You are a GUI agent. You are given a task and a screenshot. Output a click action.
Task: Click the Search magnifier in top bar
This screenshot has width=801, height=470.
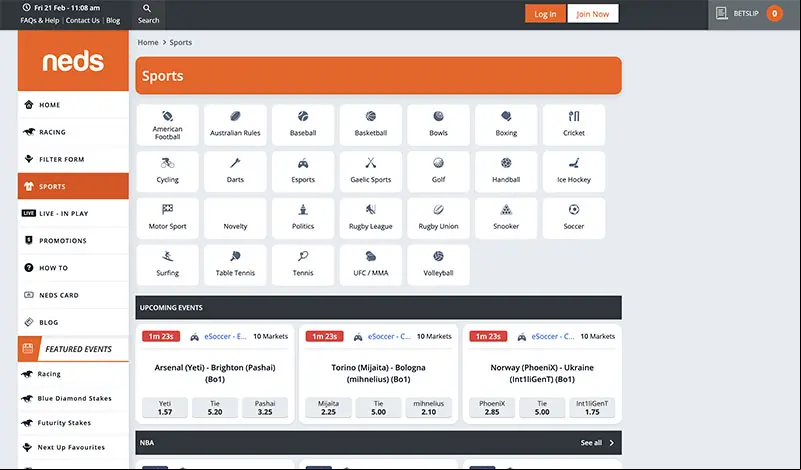(x=148, y=14)
